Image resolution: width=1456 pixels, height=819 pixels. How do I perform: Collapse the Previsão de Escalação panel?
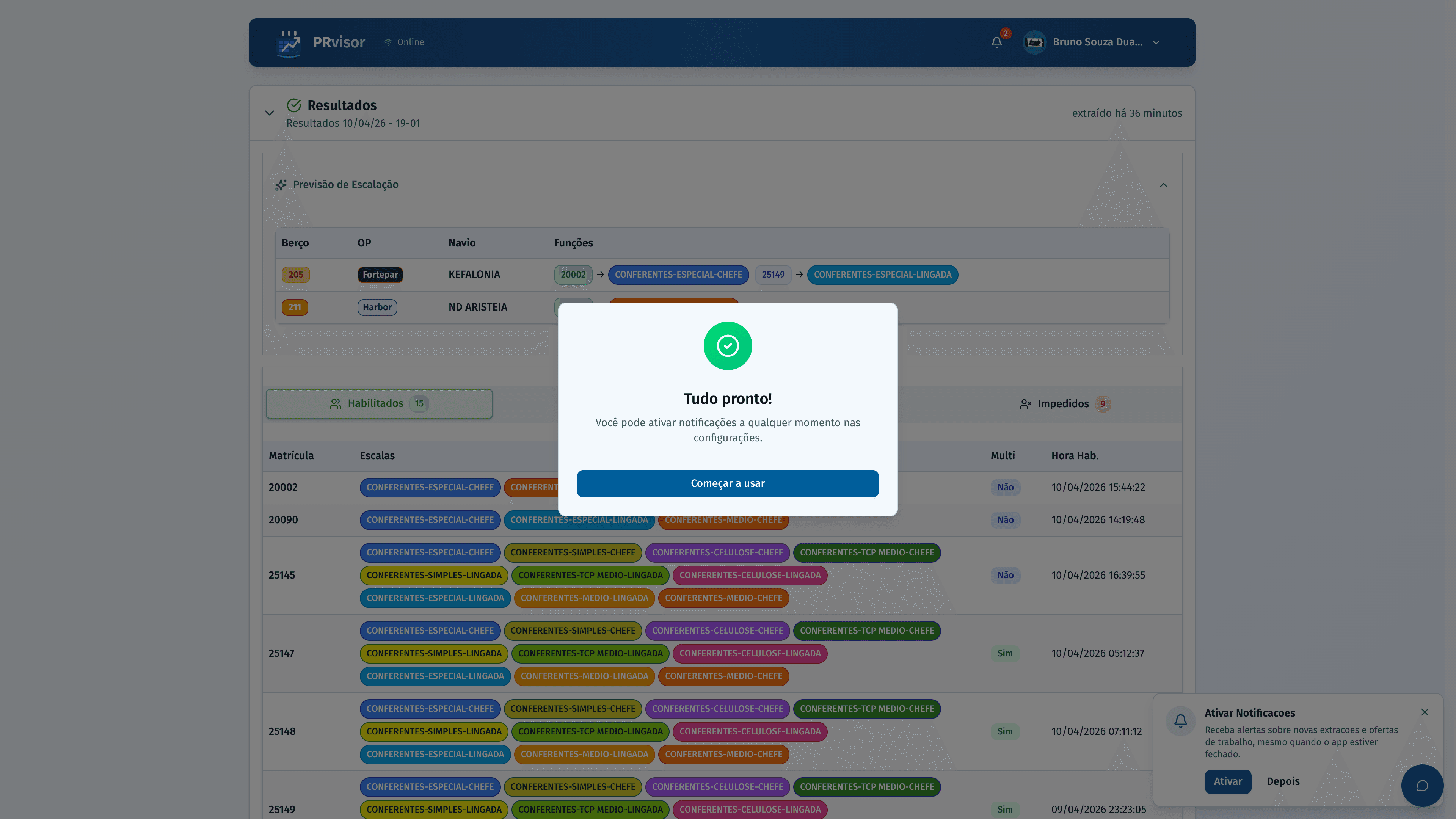(1163, 185)
